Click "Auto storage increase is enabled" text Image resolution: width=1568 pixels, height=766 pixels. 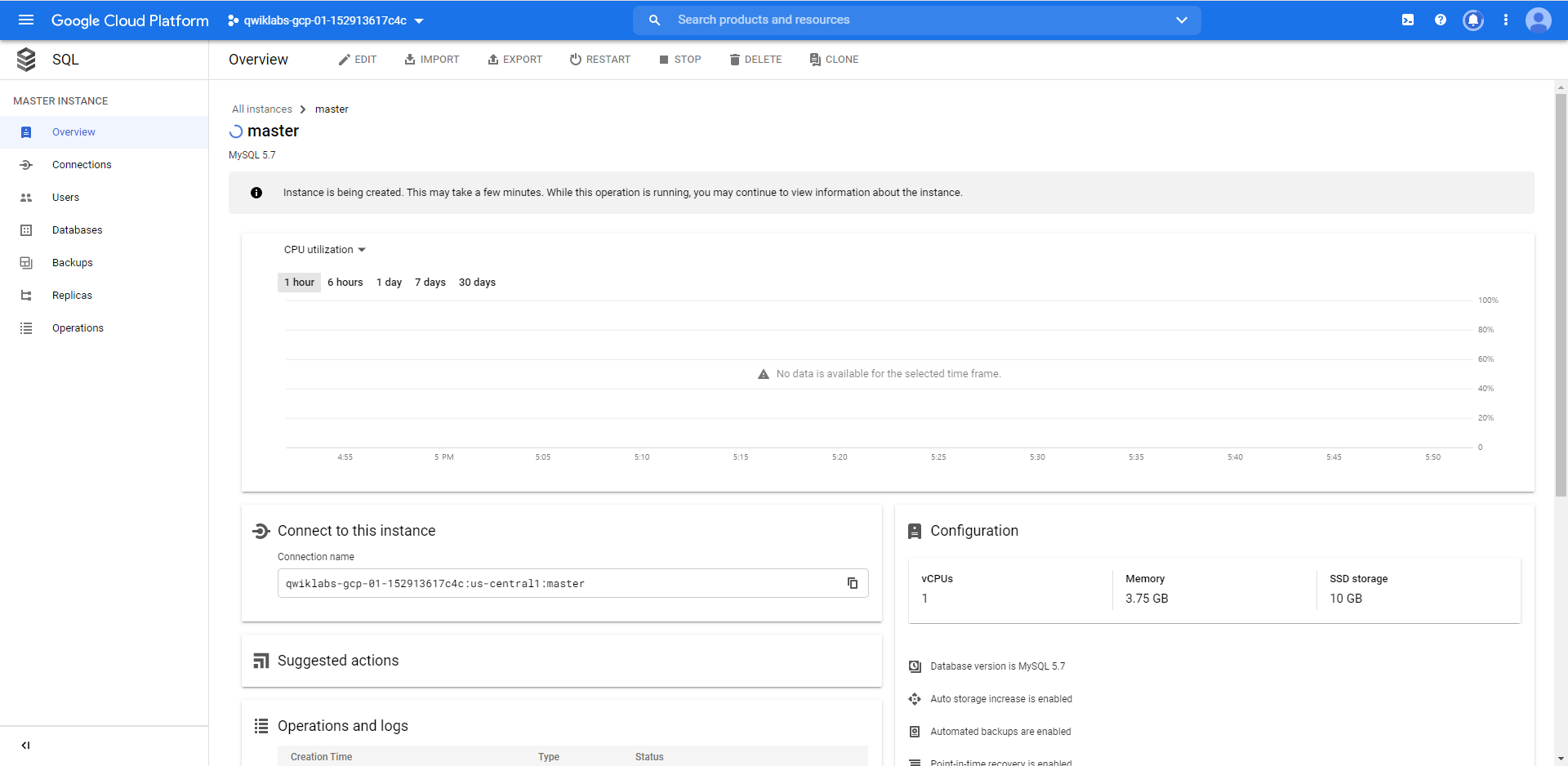pos(1001,699)
